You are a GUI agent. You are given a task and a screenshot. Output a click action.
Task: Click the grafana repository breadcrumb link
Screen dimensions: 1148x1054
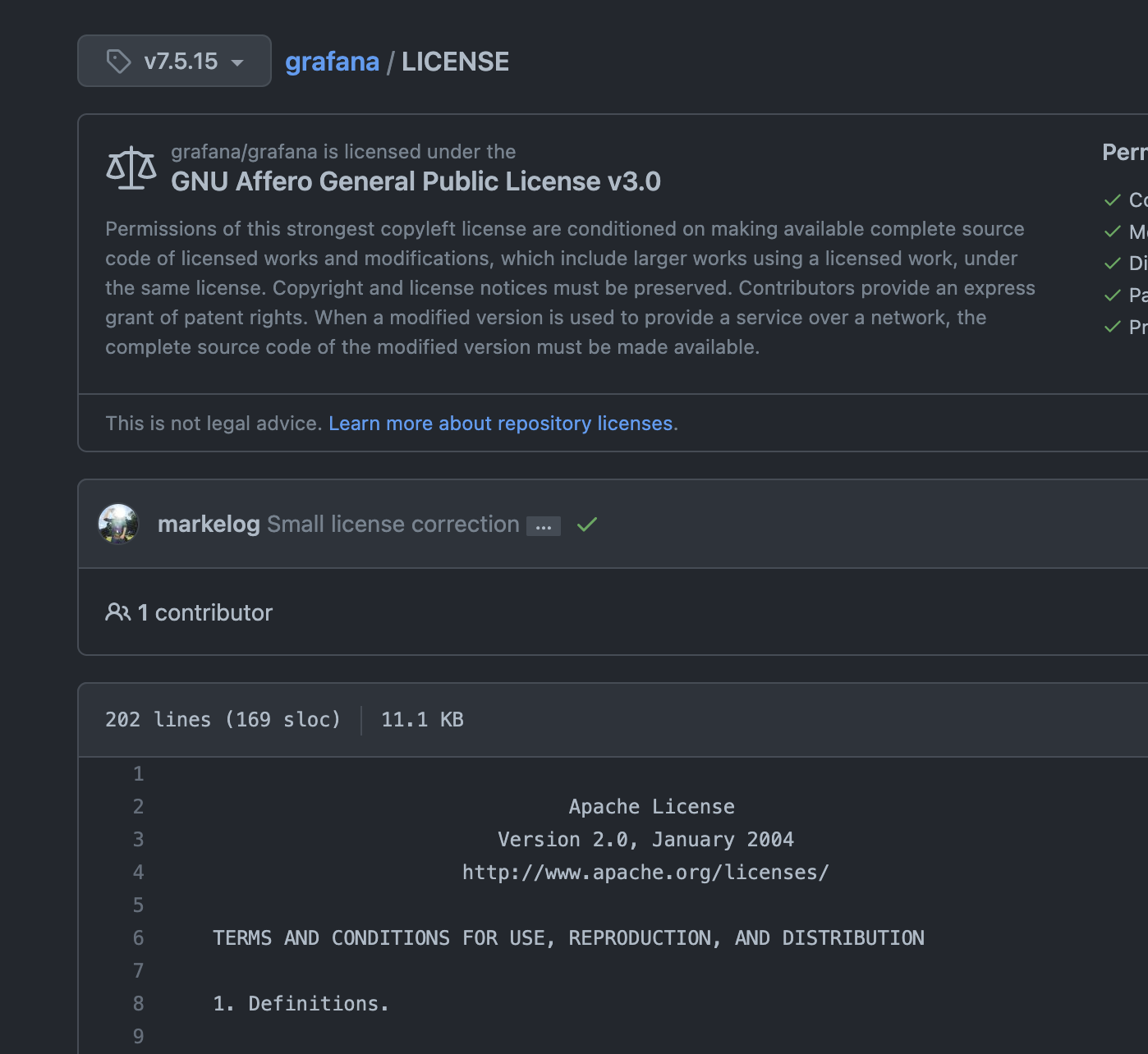tap(332, 62)
